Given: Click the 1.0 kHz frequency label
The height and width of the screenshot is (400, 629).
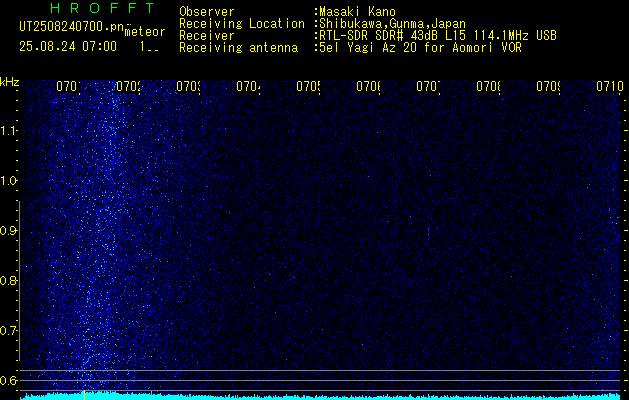Looking at the screenshot, I should click(9, 181).
